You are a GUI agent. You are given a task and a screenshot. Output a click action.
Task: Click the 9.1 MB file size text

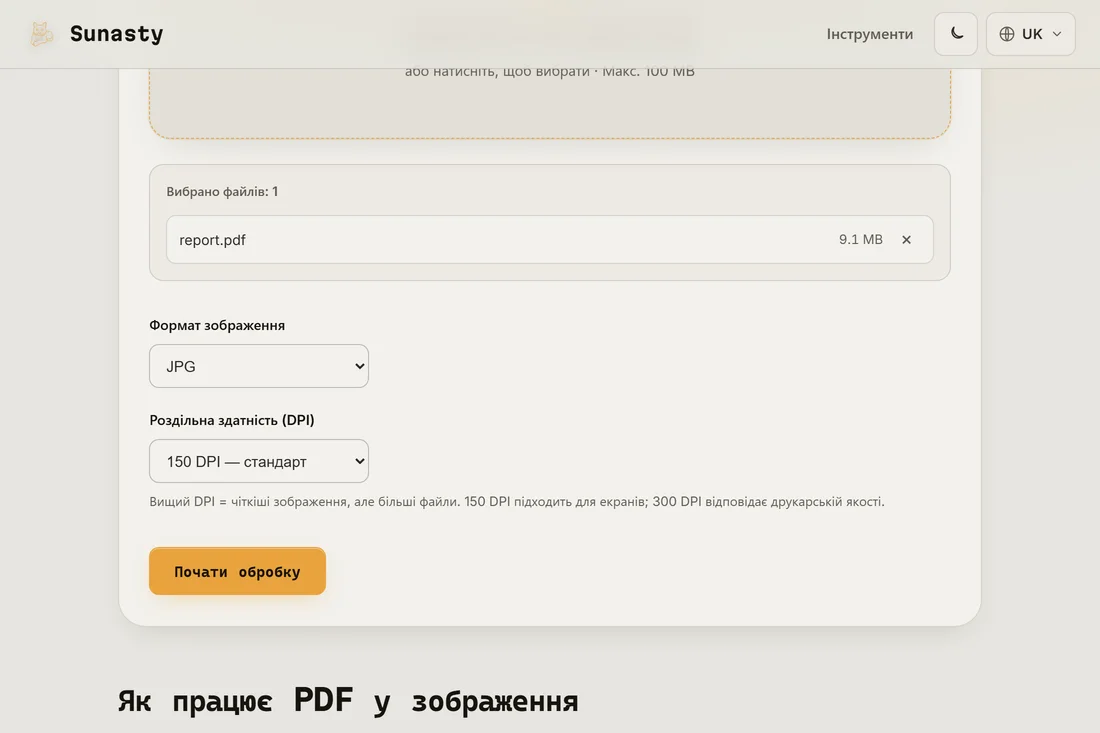(860, 240)
